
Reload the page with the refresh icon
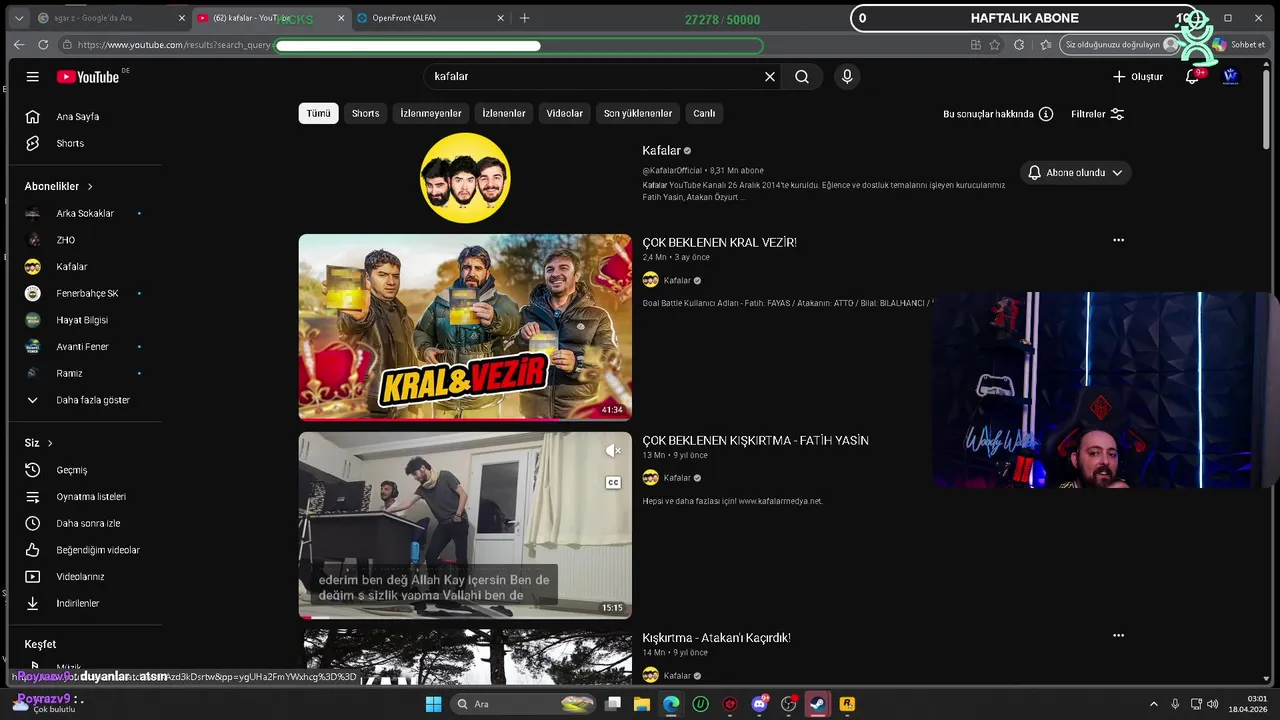coord(43,45)
